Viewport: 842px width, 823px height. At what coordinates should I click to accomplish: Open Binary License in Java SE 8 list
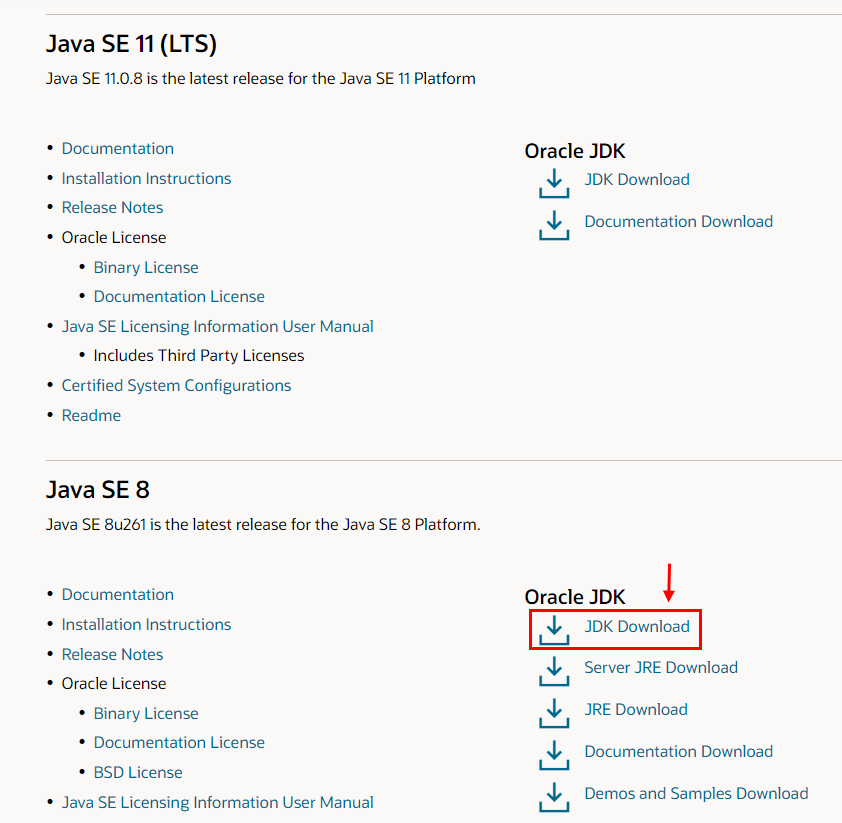146,713
